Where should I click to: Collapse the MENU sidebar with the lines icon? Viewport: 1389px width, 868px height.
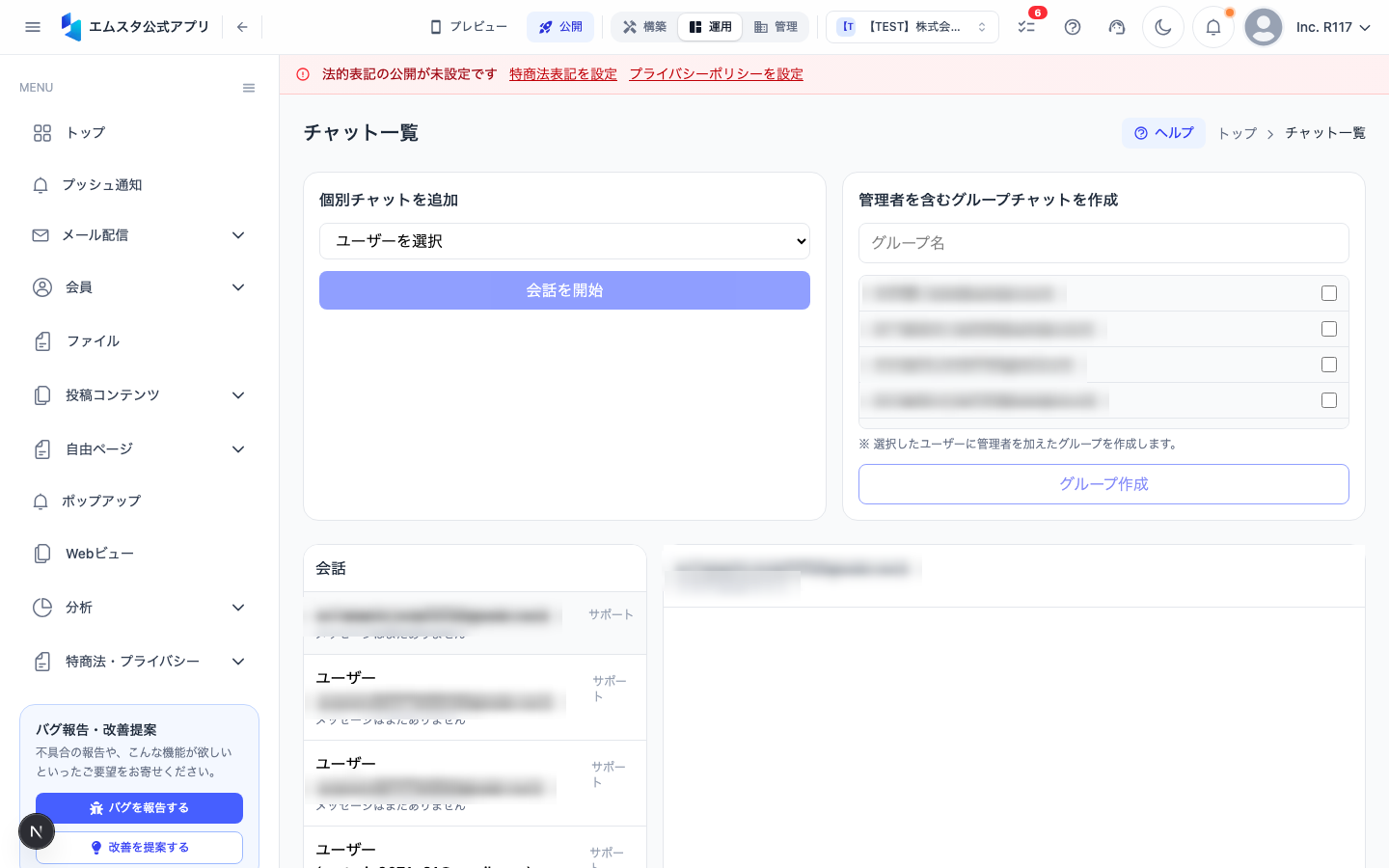tap(249, 88)
